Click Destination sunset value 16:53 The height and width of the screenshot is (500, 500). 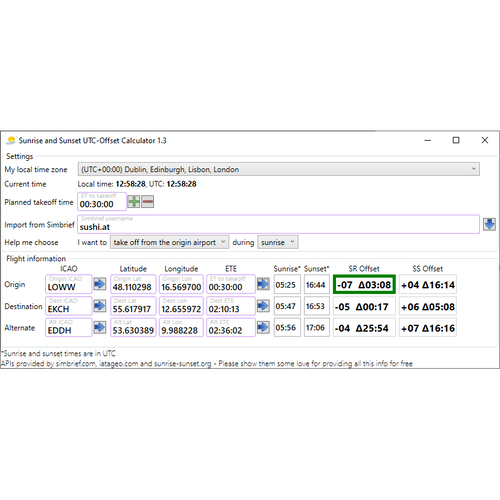pyautogui.click(x=316, y=306)
